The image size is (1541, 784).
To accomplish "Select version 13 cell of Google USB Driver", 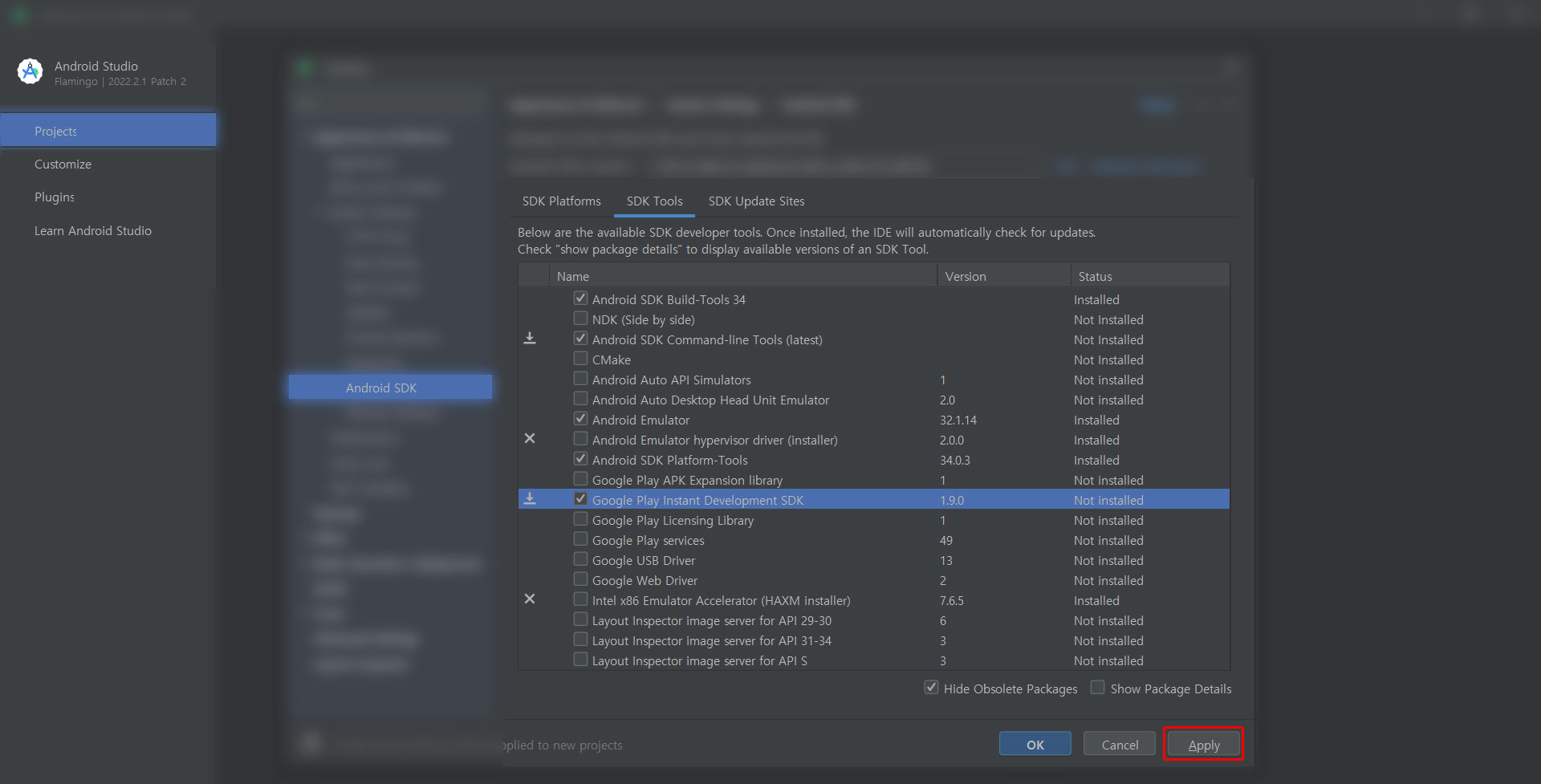I will pos(946,561).
